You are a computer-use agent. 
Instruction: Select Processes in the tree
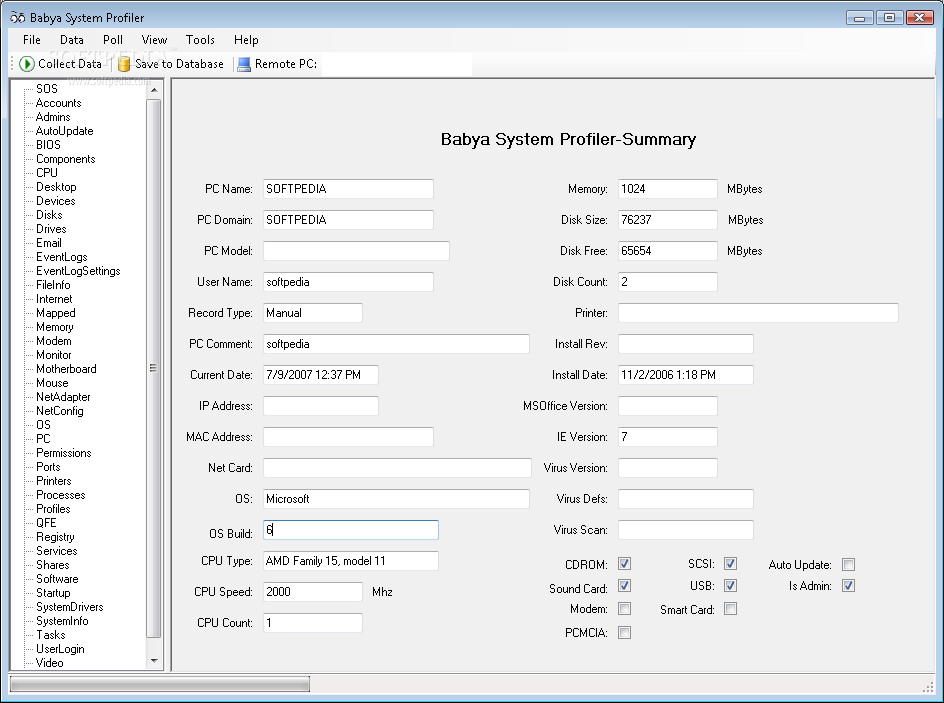[x=61, y=495]
